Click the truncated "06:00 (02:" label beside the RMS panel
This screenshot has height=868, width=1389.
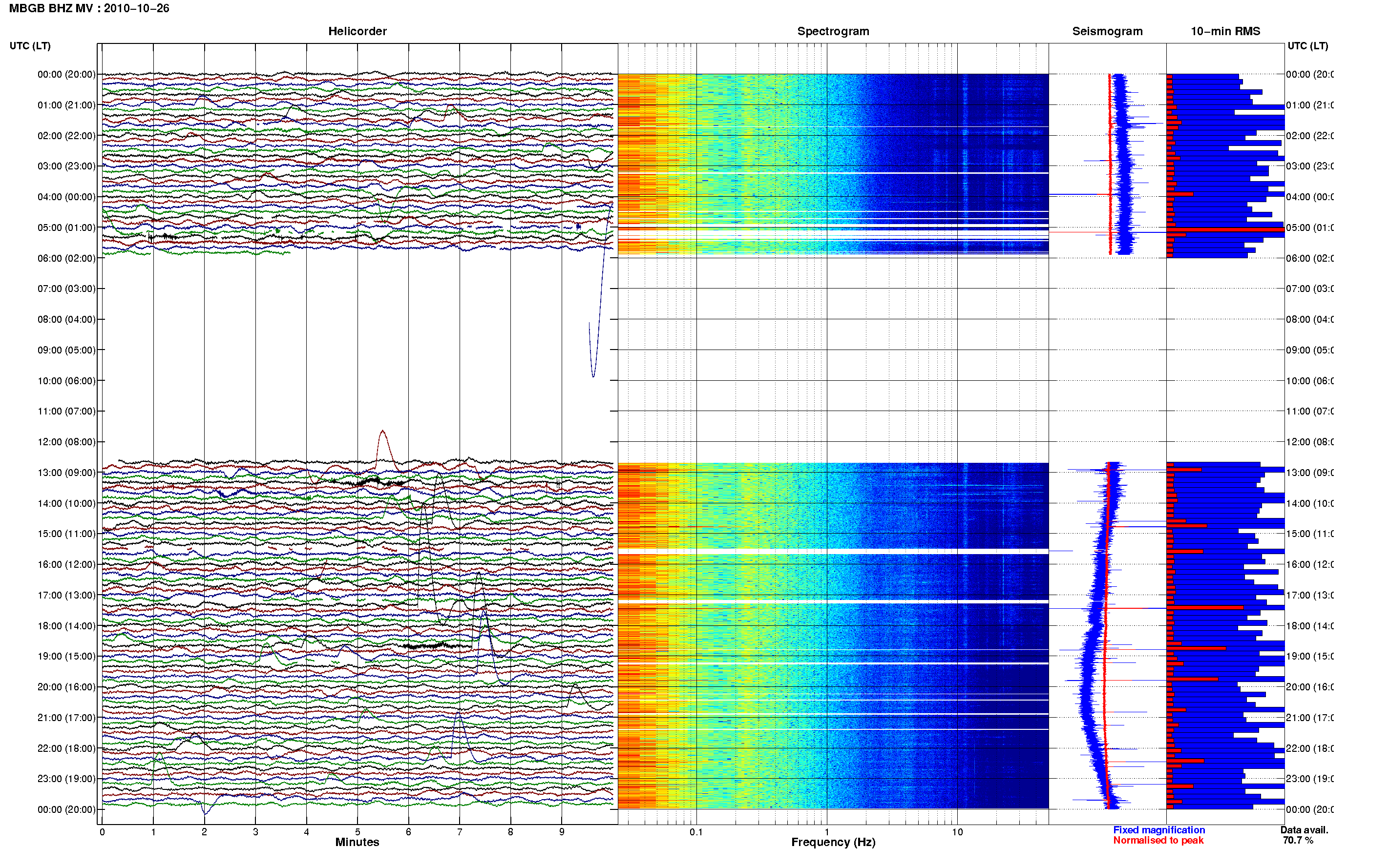click(1310, 258)
